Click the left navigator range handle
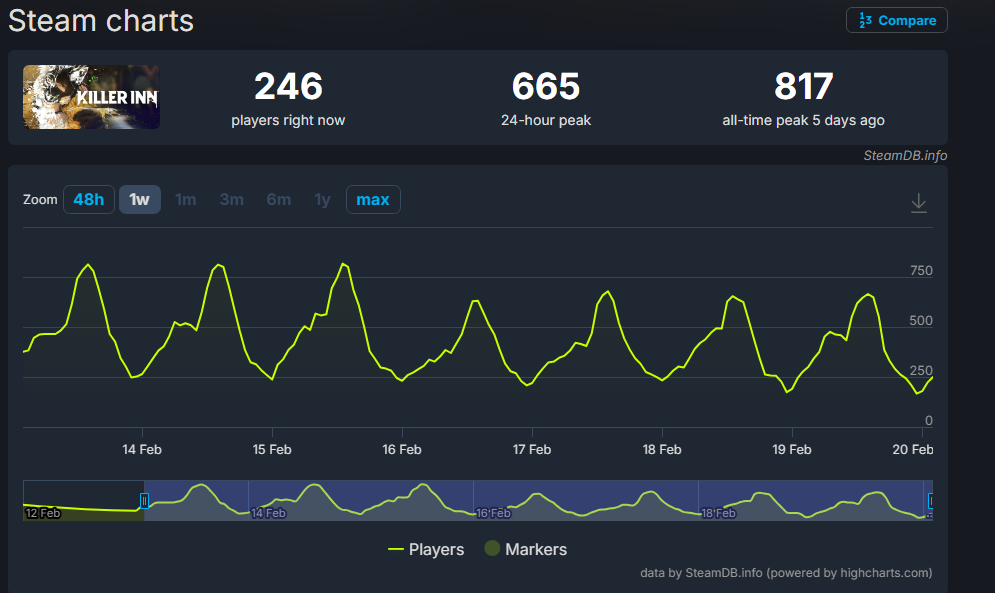 (144, 501)
